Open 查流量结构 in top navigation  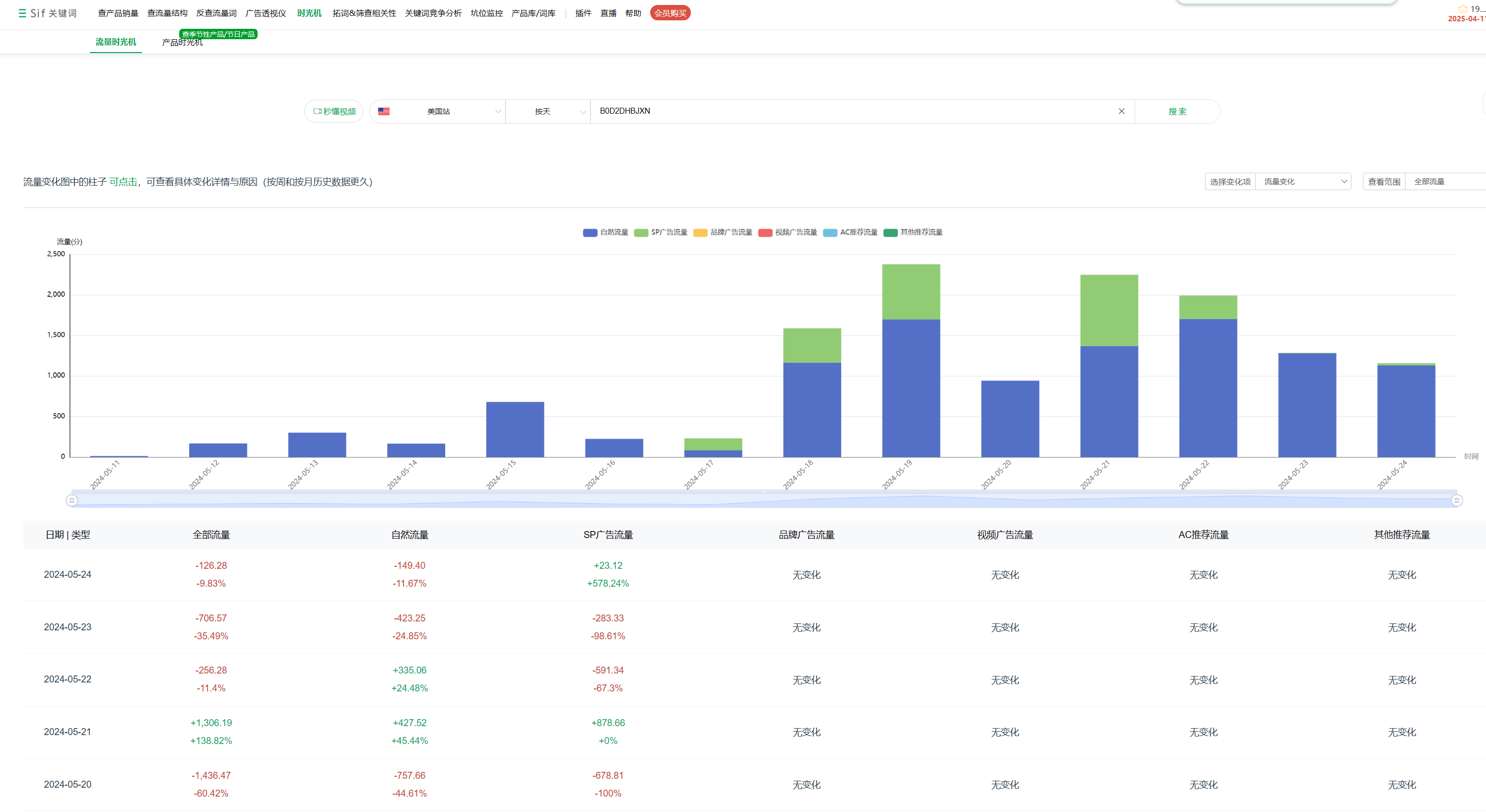coord(167,13)
